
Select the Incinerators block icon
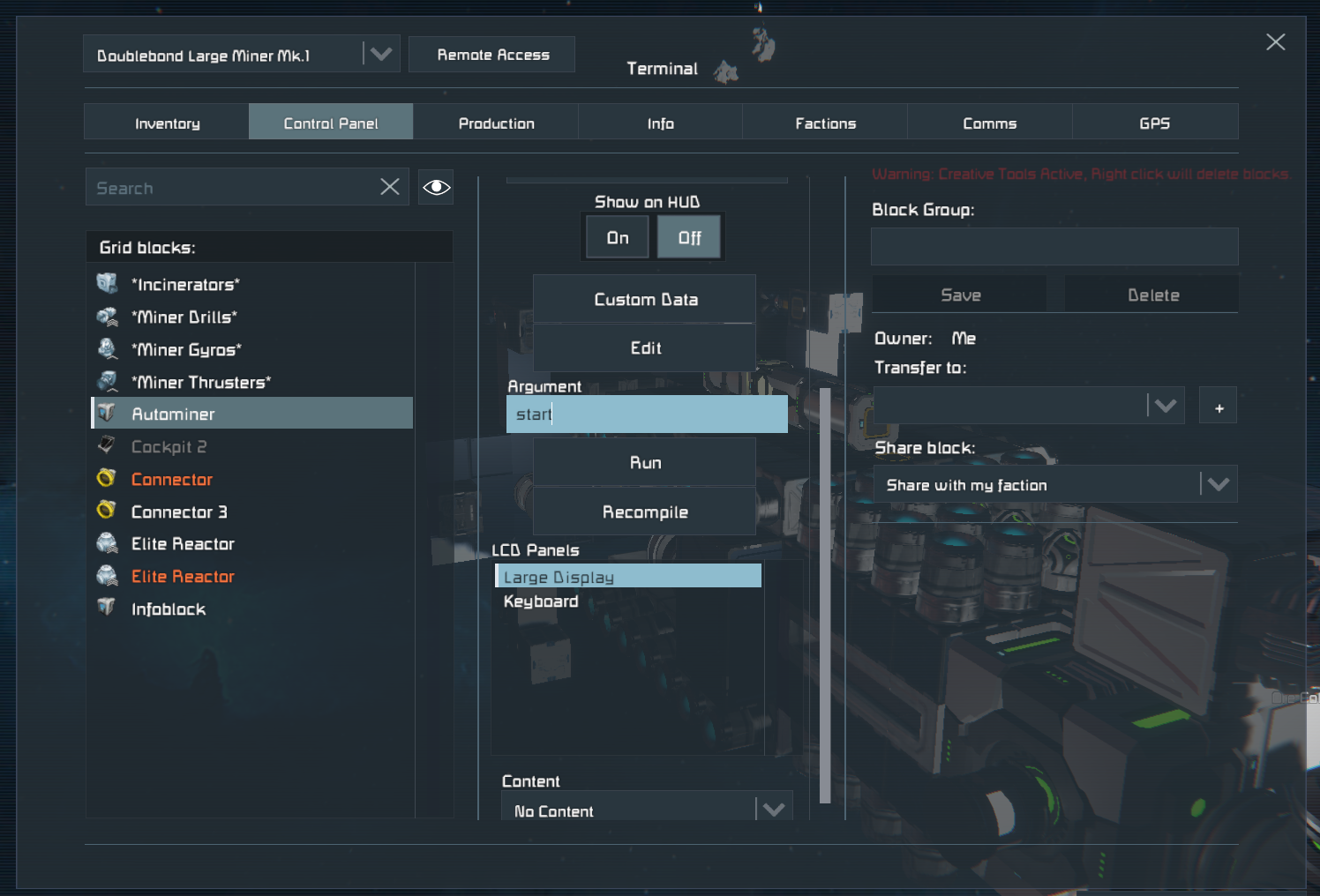108,284
